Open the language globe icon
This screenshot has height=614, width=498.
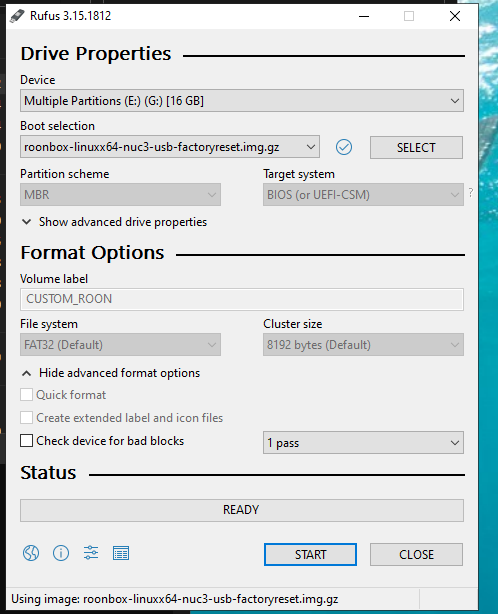point(31,553)
